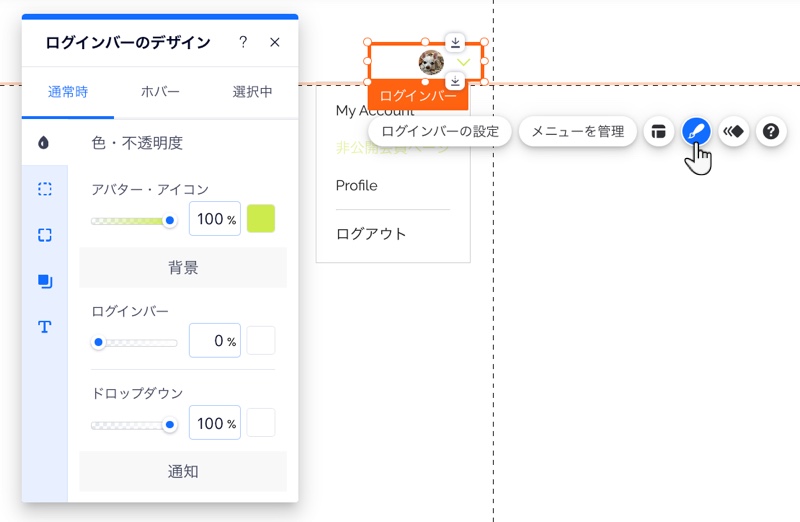The width and height of the screenshot is (800, 522).
Task: Open the shadow design icon in sidebar
Action: pyautogui.click(x=45, y=281)
